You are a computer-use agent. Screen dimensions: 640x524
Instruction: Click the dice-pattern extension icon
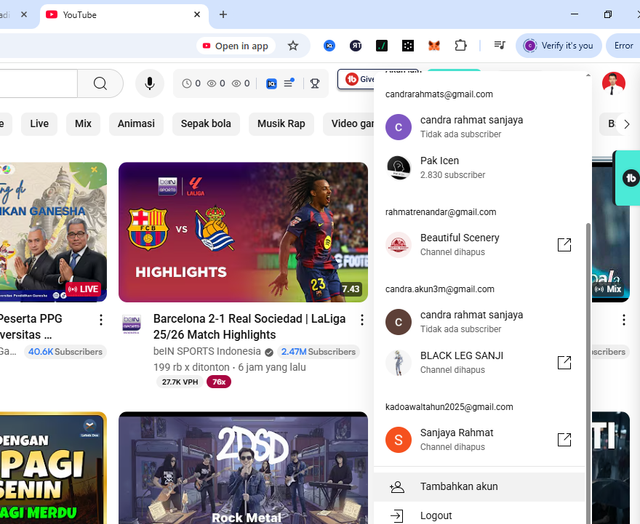(x=408, y=45)
